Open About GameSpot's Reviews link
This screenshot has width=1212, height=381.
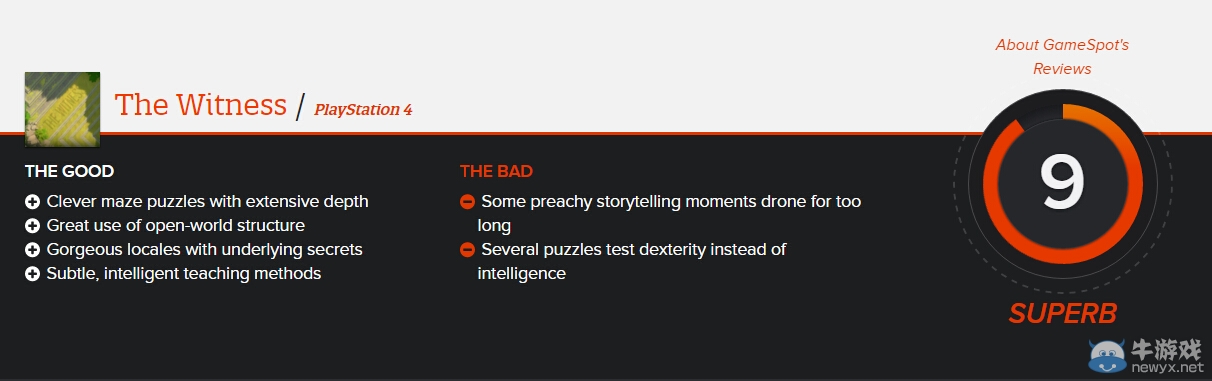[x=1062, y=57]
